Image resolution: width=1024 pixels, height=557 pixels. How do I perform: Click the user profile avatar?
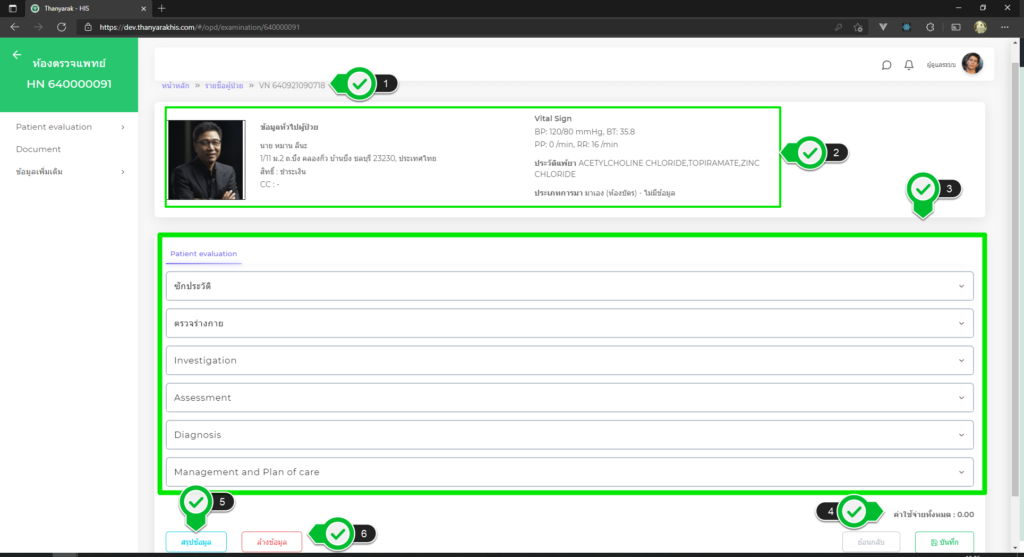tap(972, 64)
